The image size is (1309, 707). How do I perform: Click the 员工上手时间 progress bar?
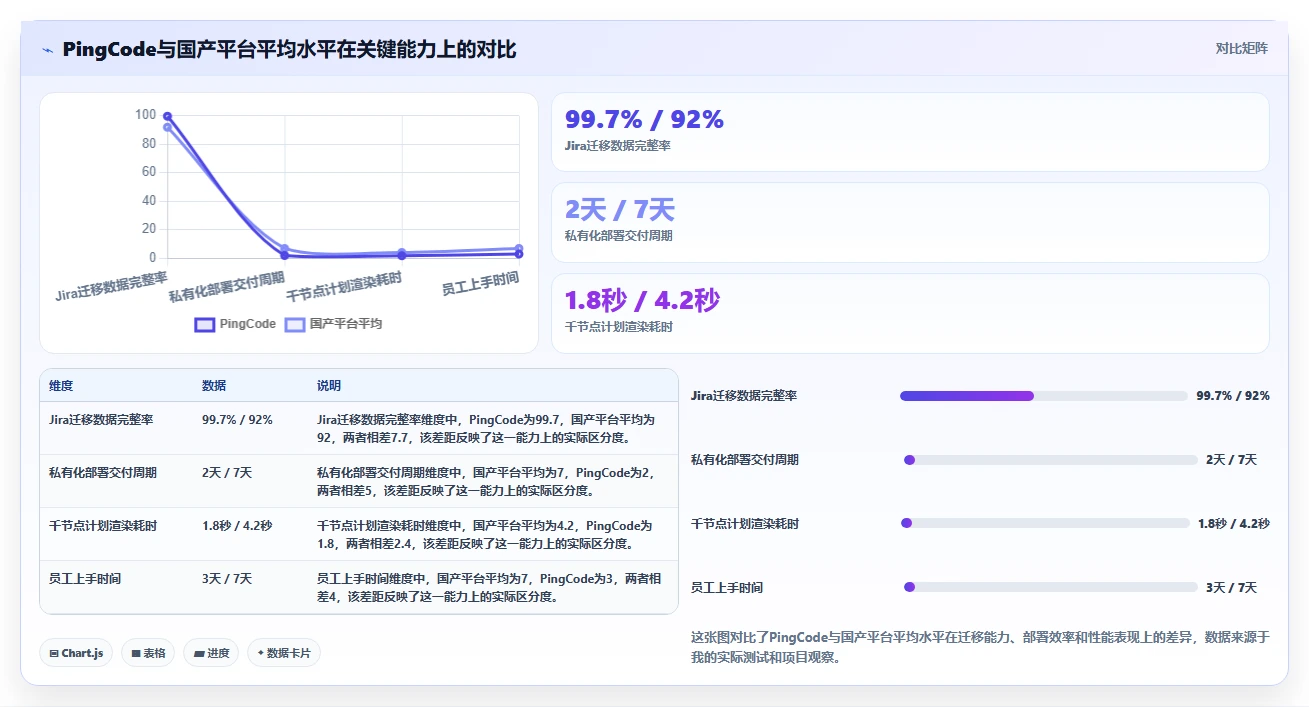(1050, 587)
